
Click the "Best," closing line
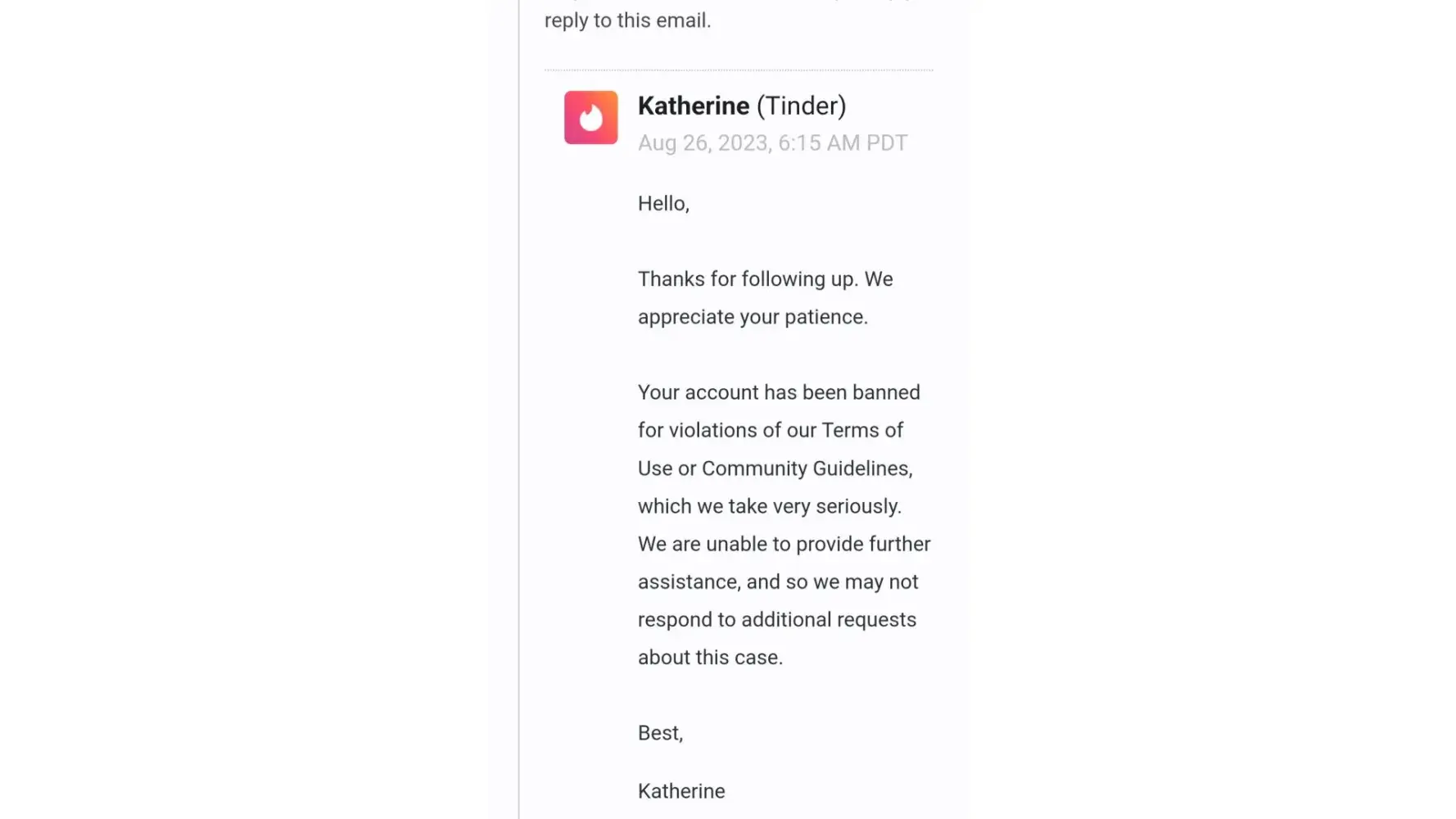(x=660, y=733)
